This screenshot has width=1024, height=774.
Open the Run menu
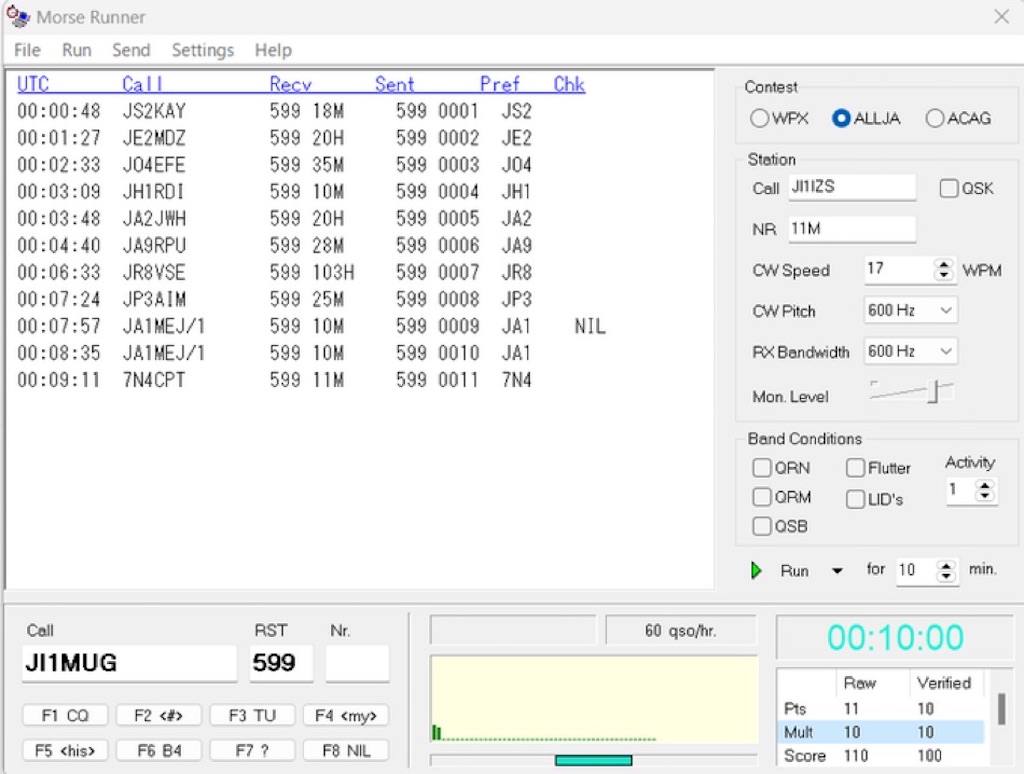[76, 50]
